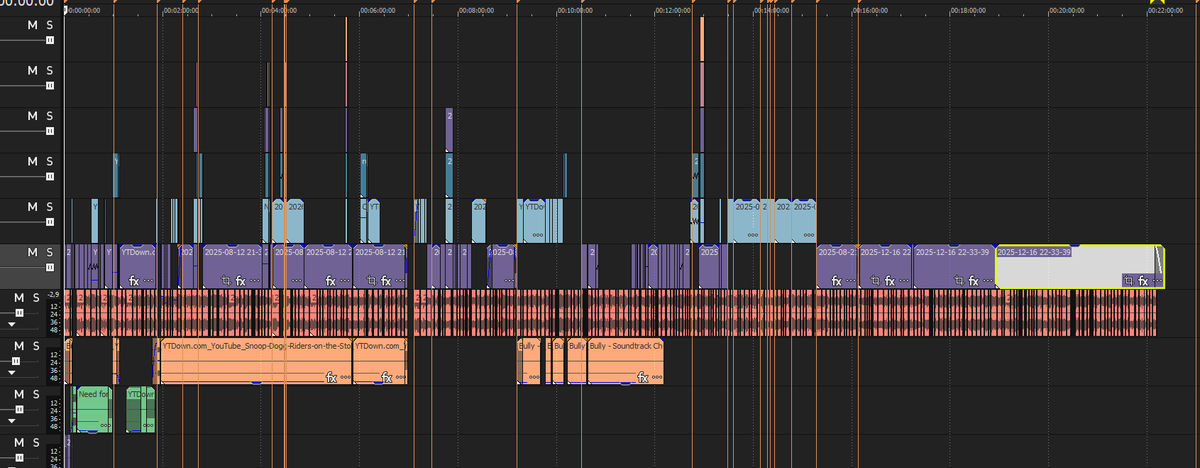
Task: Open Pan/Crop on the 2025-12-16 22 clip
Action: [874, 281]
